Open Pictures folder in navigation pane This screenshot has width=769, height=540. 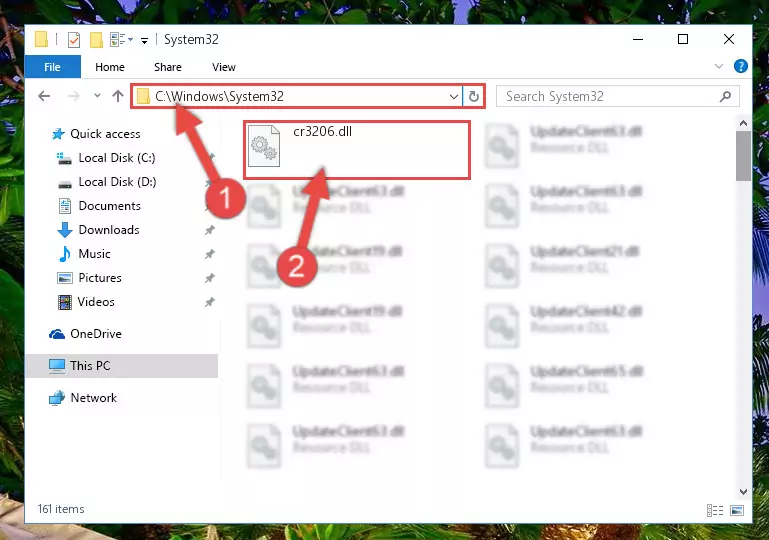(x=100, y=278)
